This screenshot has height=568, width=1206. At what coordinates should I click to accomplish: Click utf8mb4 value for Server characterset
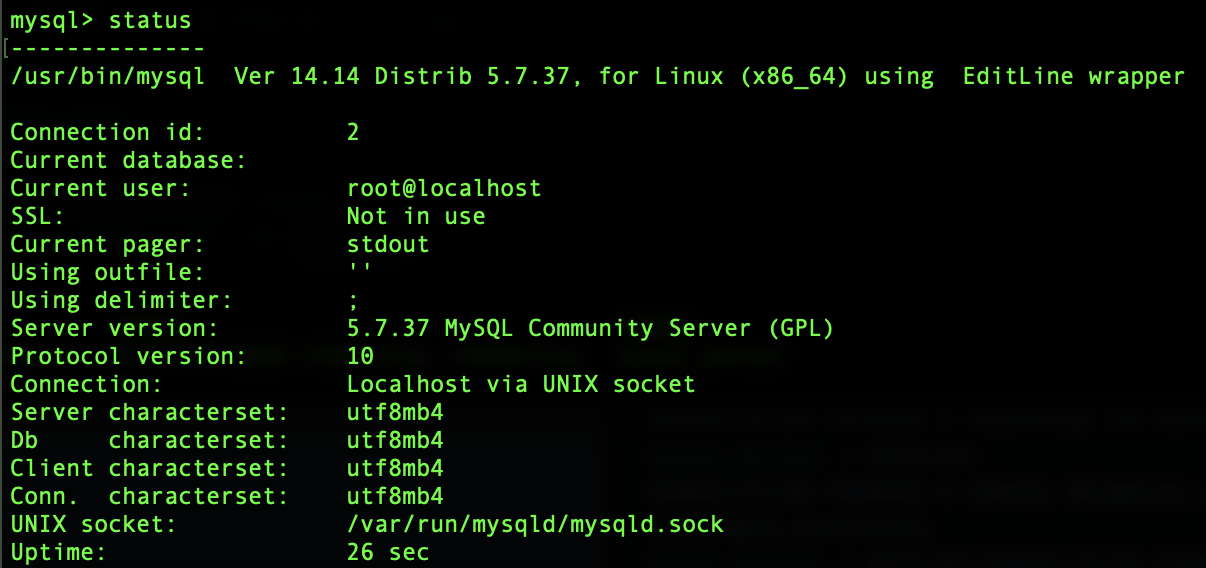[x=395, y=412]
